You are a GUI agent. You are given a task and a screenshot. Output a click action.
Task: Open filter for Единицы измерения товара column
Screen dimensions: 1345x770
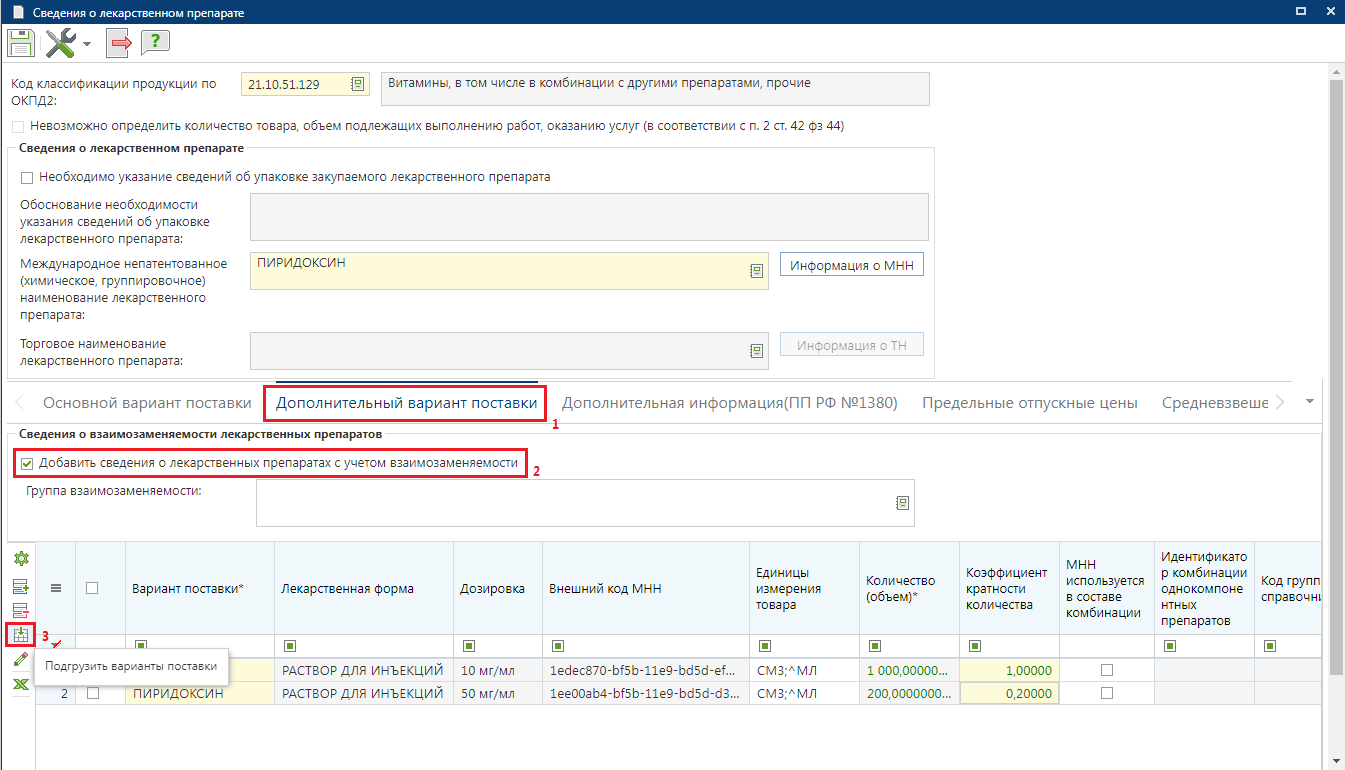coord(765,646)
